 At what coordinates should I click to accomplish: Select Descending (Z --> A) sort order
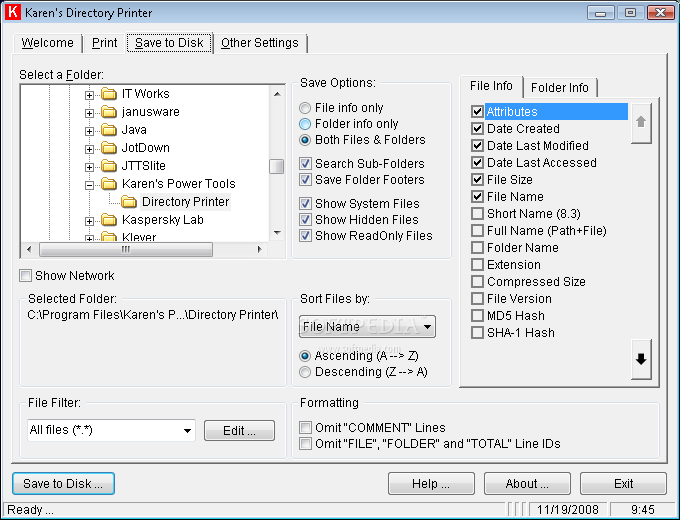click(x=363, y=372)
